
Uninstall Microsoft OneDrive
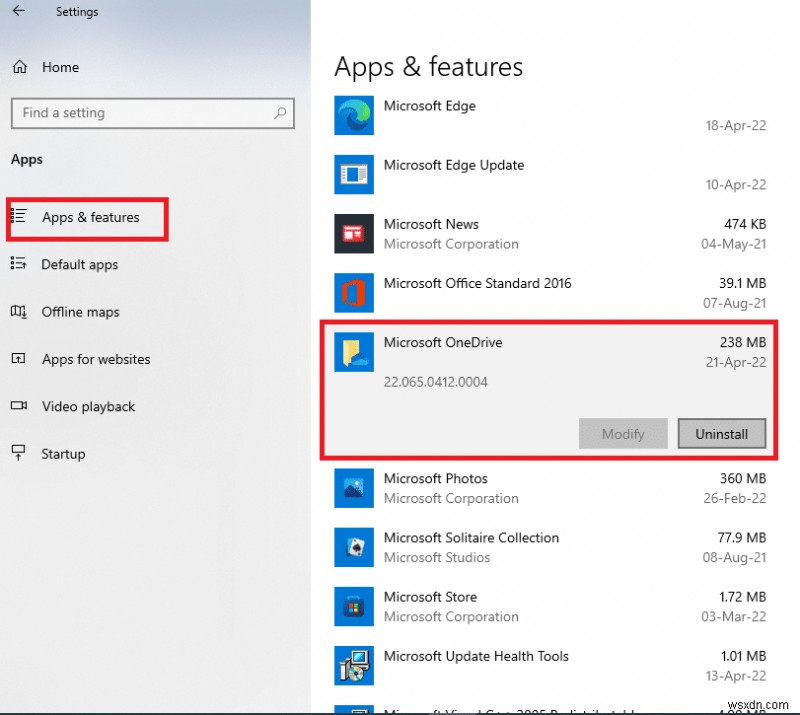[722, 434]
